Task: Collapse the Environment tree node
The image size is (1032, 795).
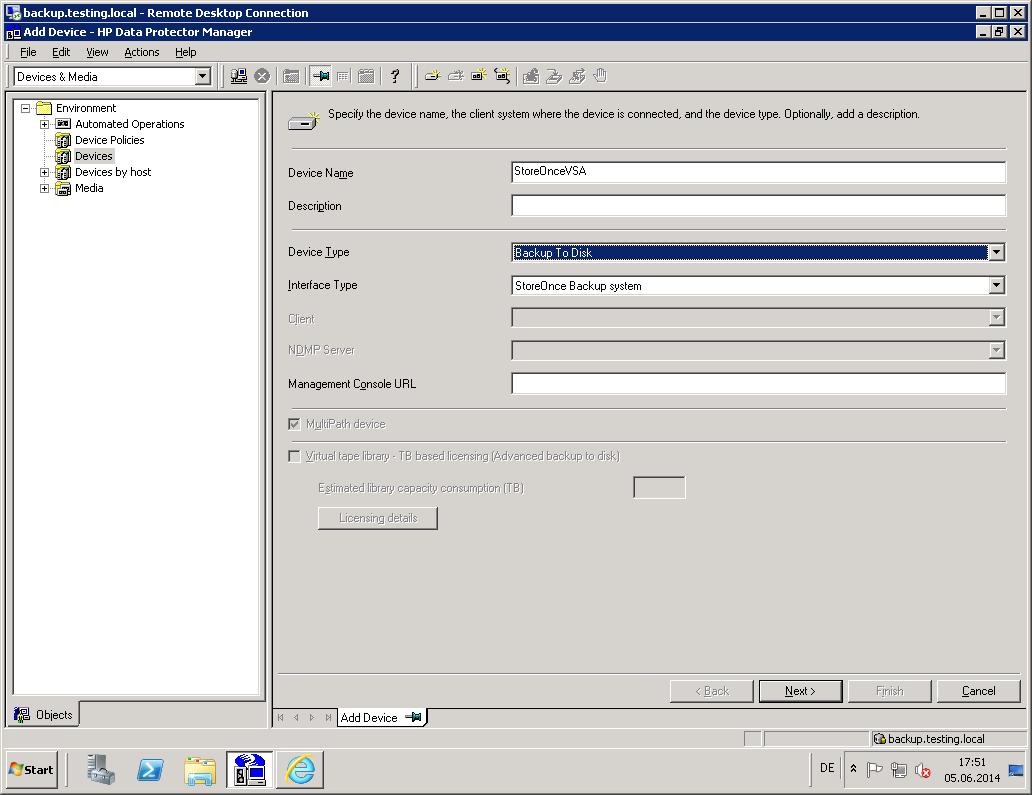Action: tap(26, 108)
